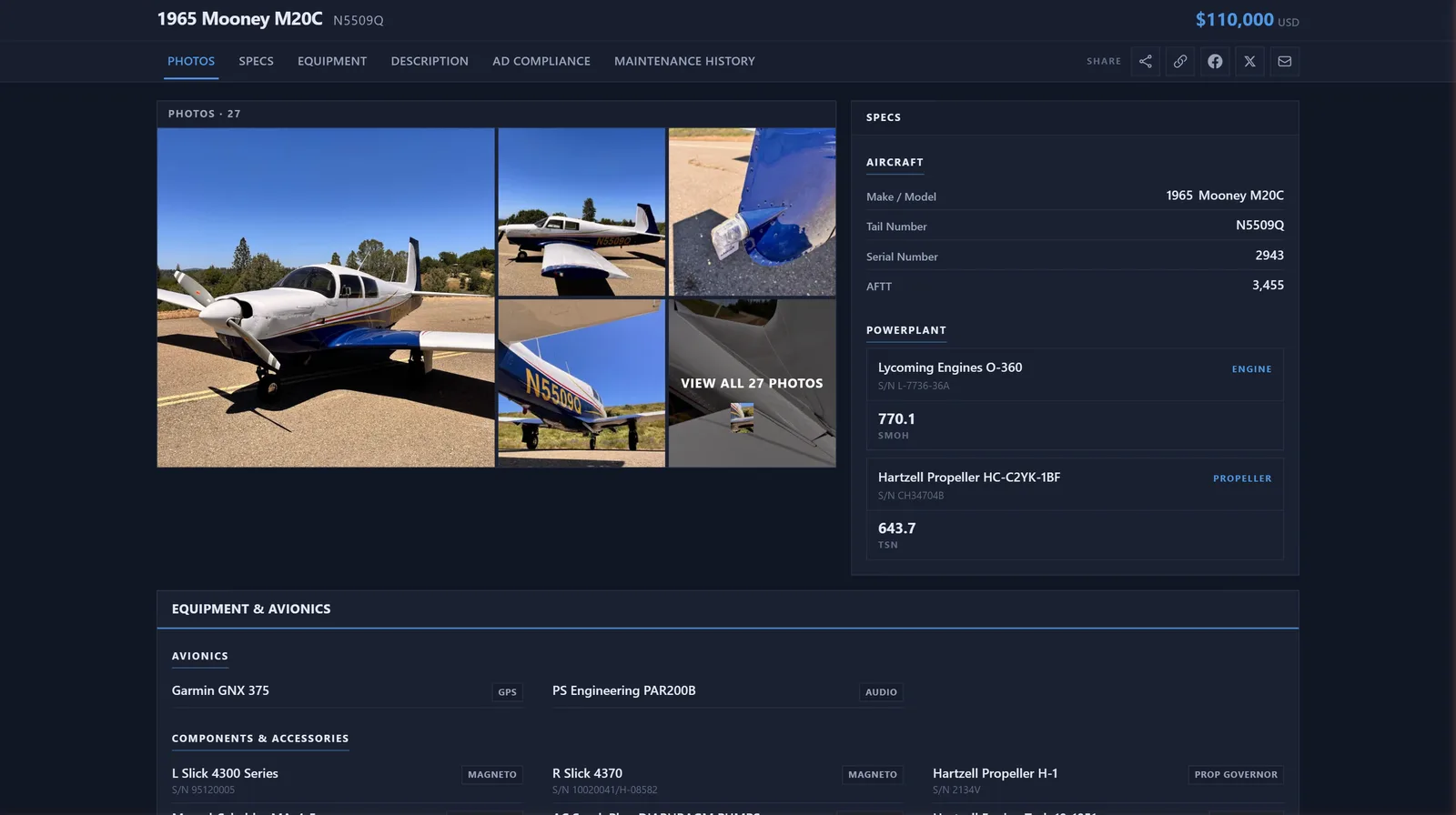View the Maintenance History tab

tap(684, 61)
